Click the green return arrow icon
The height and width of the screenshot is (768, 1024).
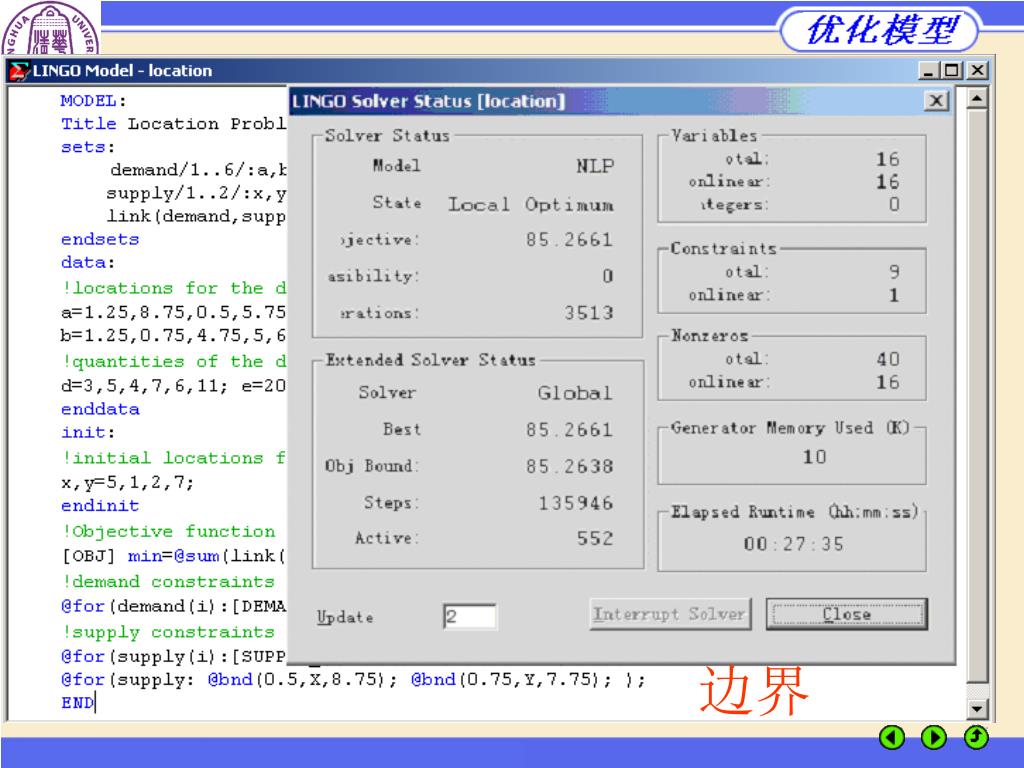tap(976, 737)
